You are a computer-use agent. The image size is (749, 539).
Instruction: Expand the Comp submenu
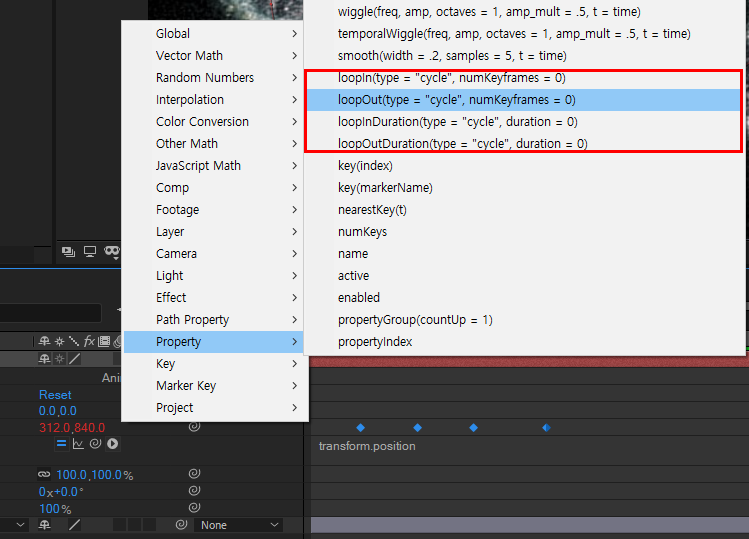pyautogui.click(x=213, y=187)
